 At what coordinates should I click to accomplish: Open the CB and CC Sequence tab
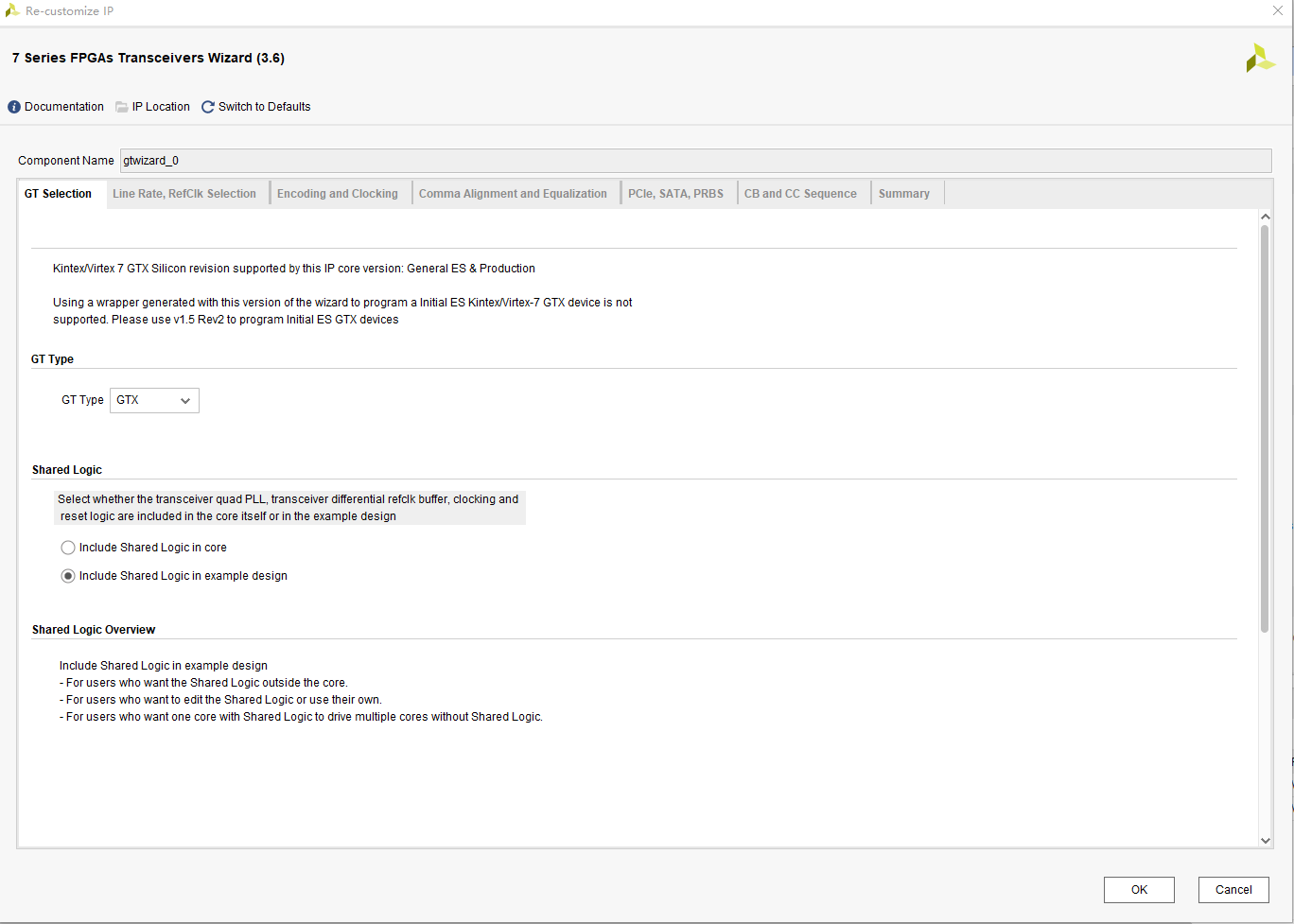(x=800, y=194)
